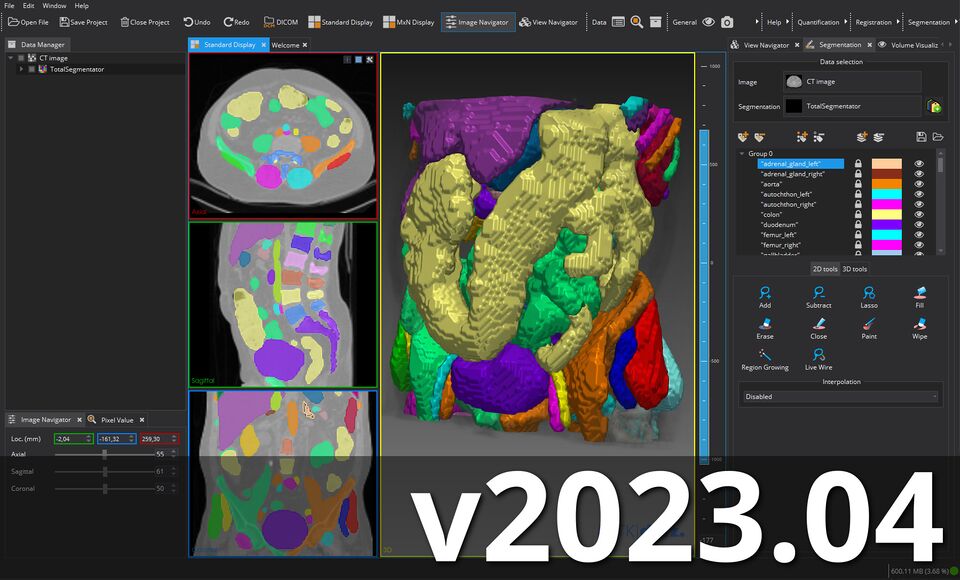Activate the Lasso tool
Screen dimensions: 960x580
pos(869,296)
